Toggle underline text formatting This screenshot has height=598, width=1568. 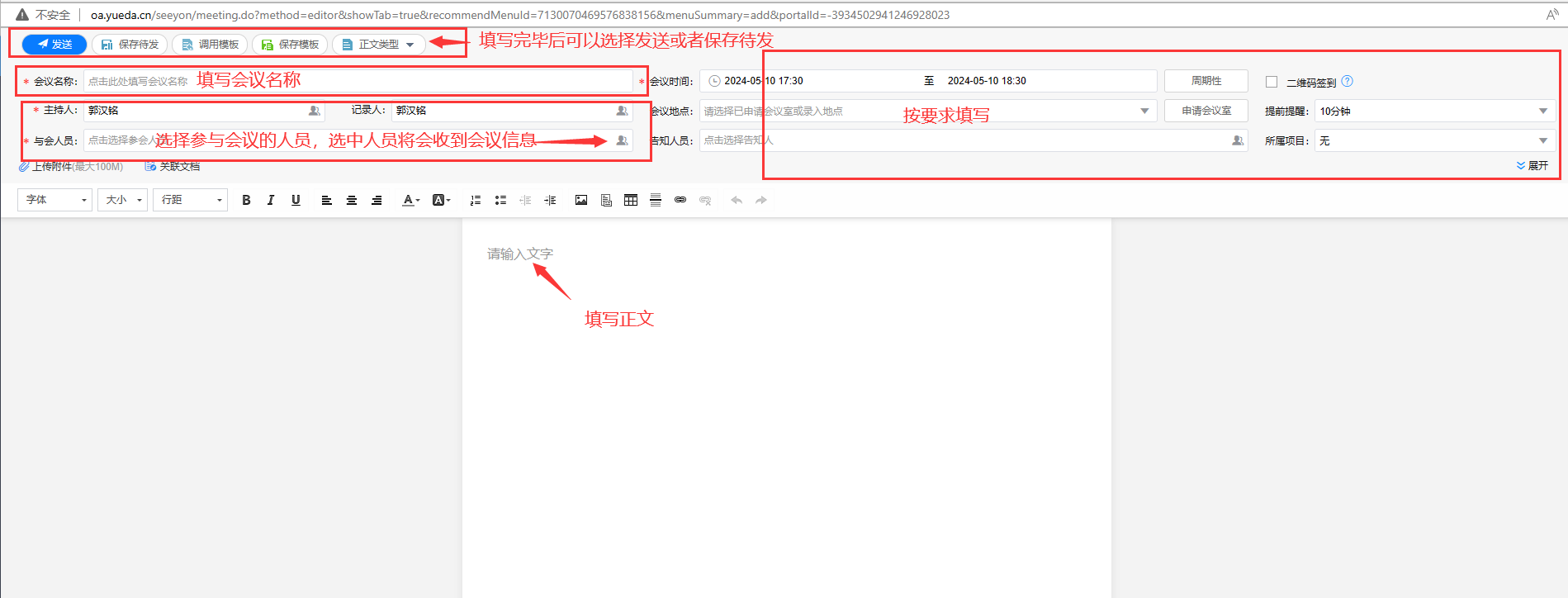(296, 200)
